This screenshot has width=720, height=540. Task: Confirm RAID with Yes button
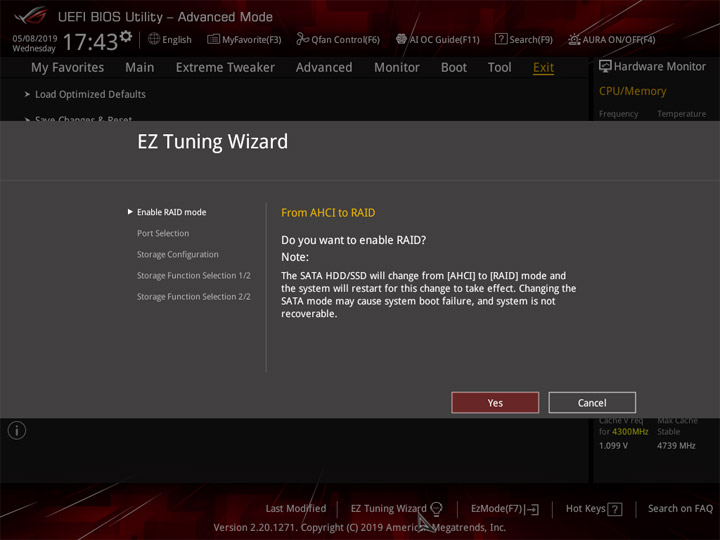(495, 403)
